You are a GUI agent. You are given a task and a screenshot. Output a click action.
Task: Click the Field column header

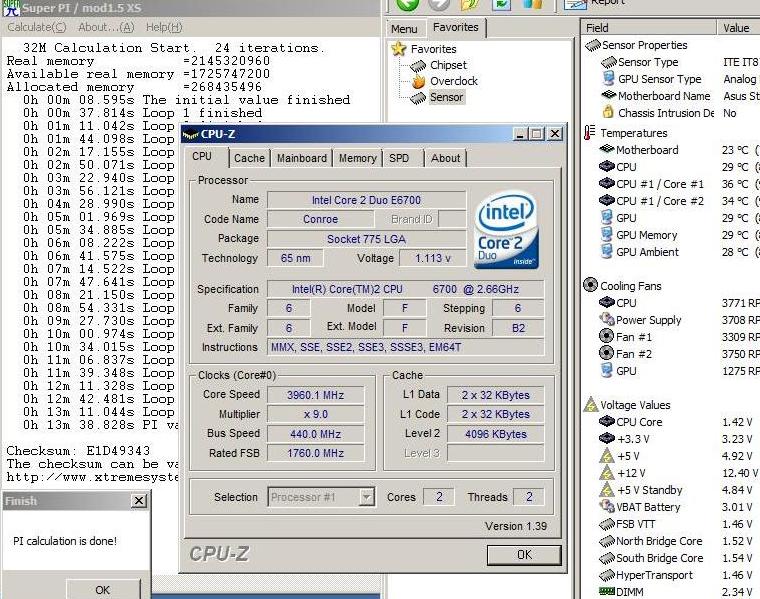pyautogui.click(x=648, y=28)
